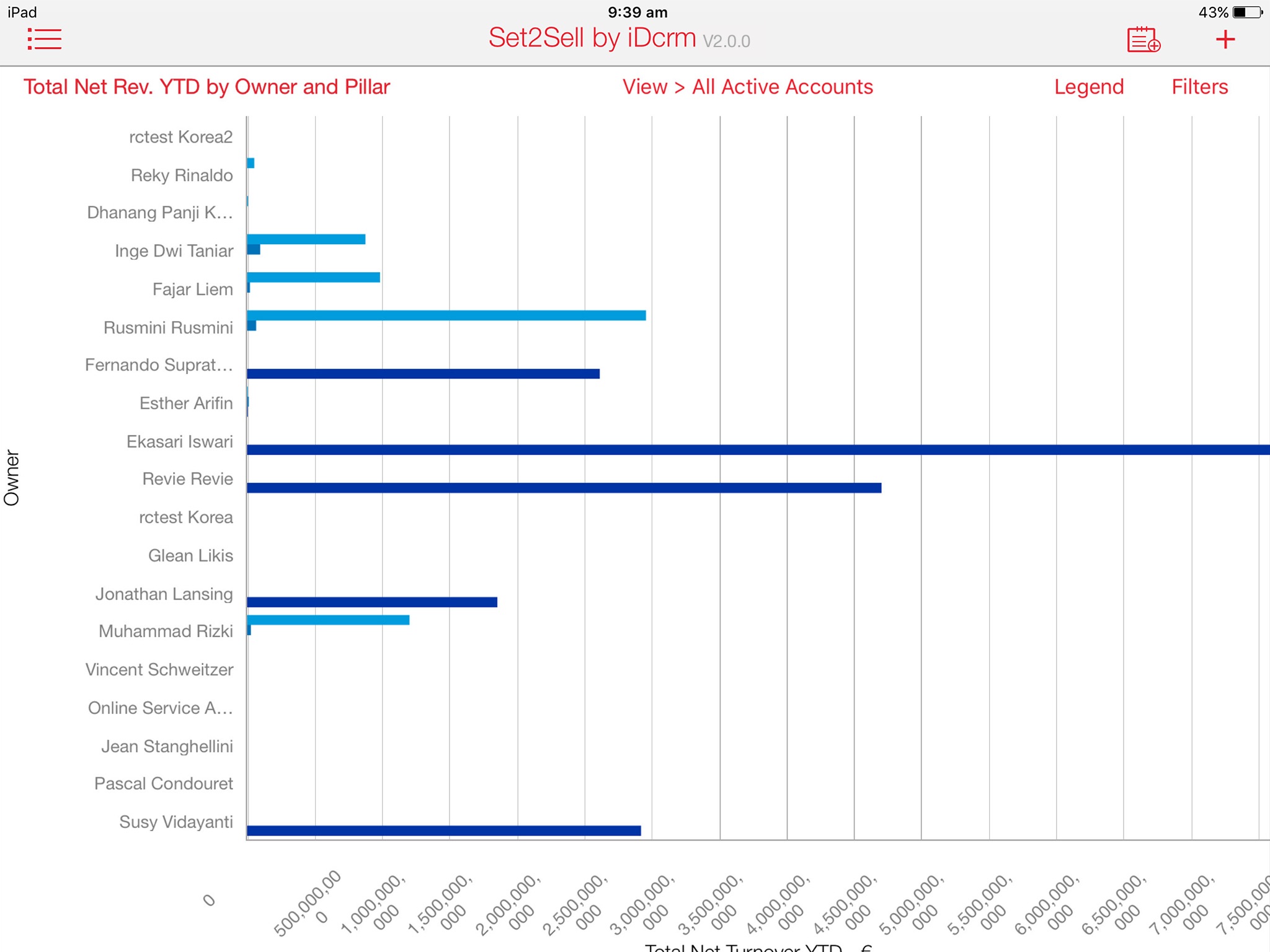Screen dimensions: 1270x952
Task: Click the add new record icon
Action: [1148, 39]
